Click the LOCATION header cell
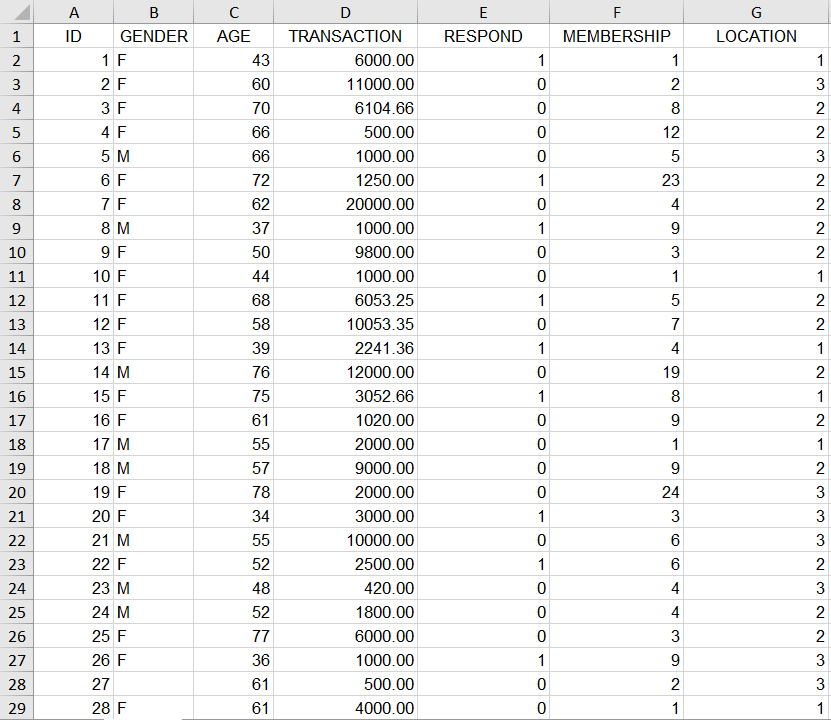The width and height of the screenshot is (831, 720). (x=756, y=36)
